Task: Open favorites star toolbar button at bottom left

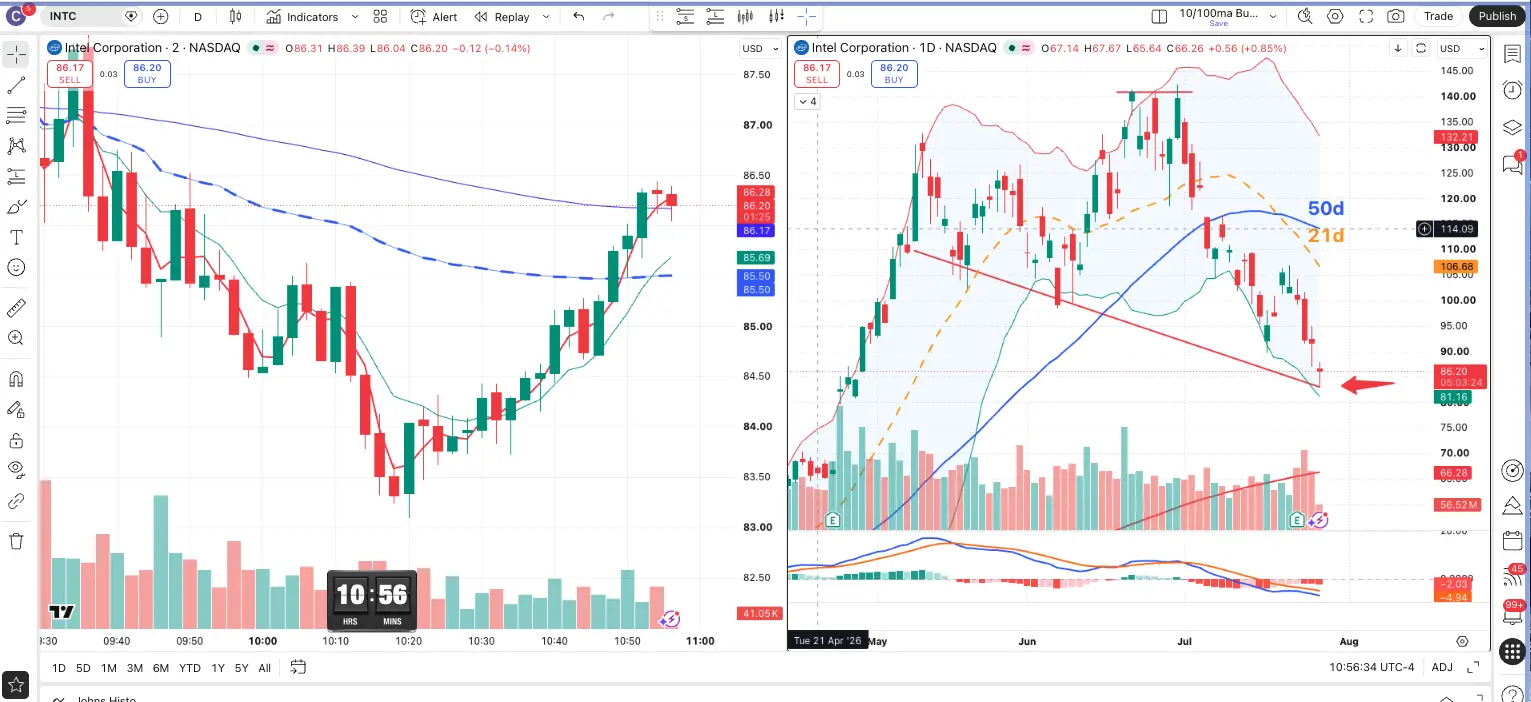Action: point(16,685)
